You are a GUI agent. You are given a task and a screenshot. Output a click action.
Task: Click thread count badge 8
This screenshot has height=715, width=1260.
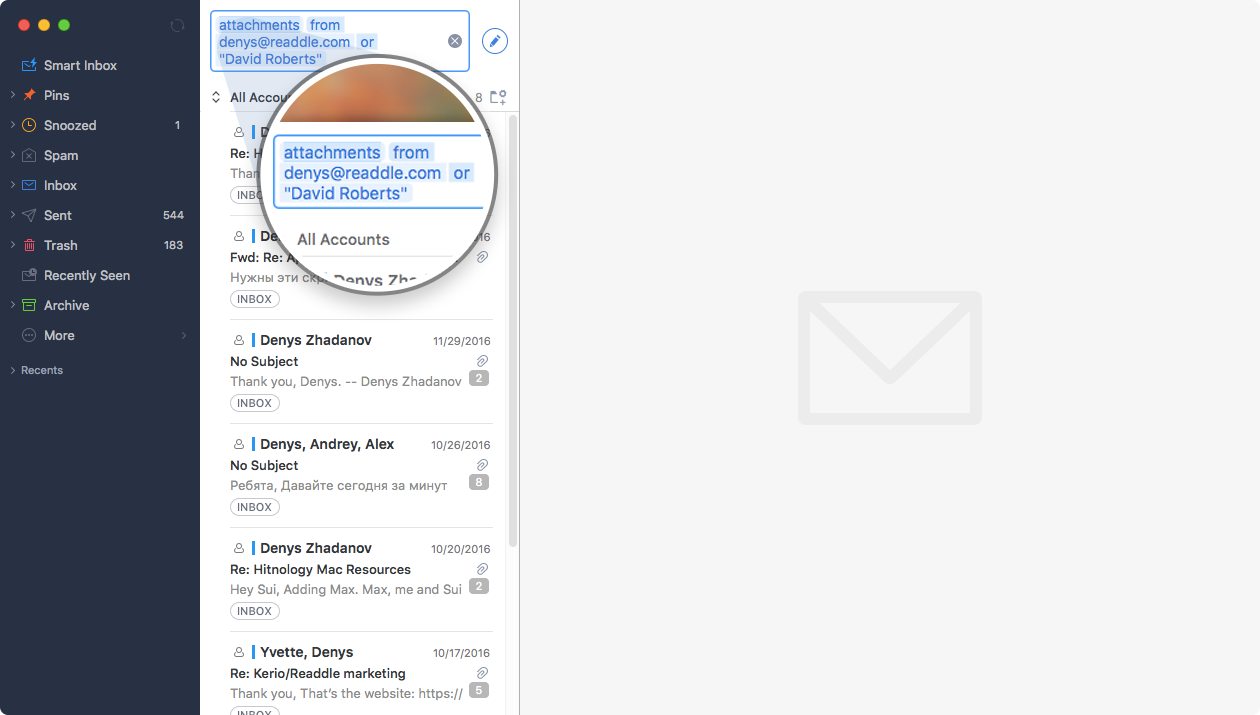[x=479, y=483]
